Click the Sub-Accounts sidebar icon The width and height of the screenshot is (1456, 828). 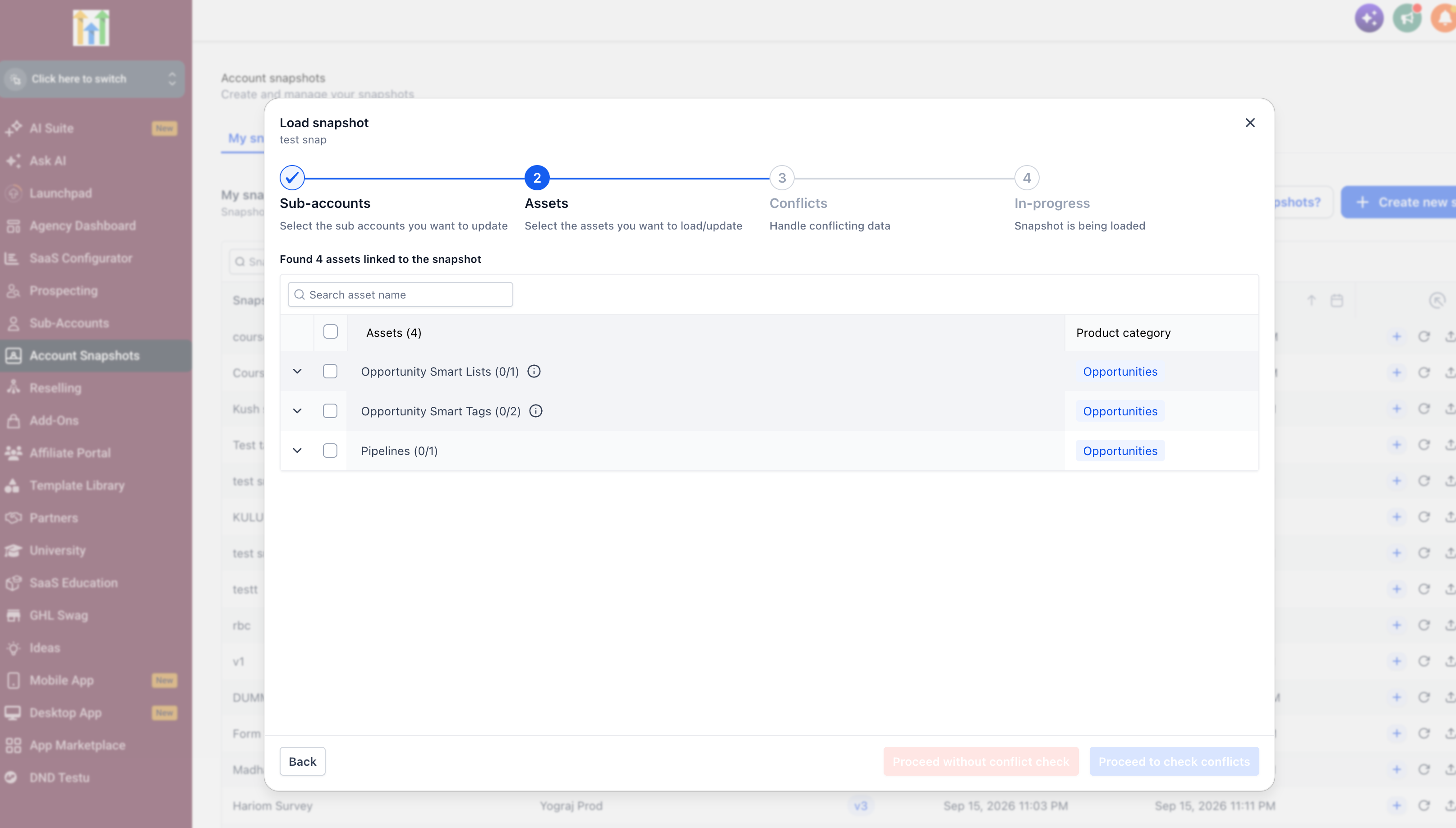[x=14, y=323]
